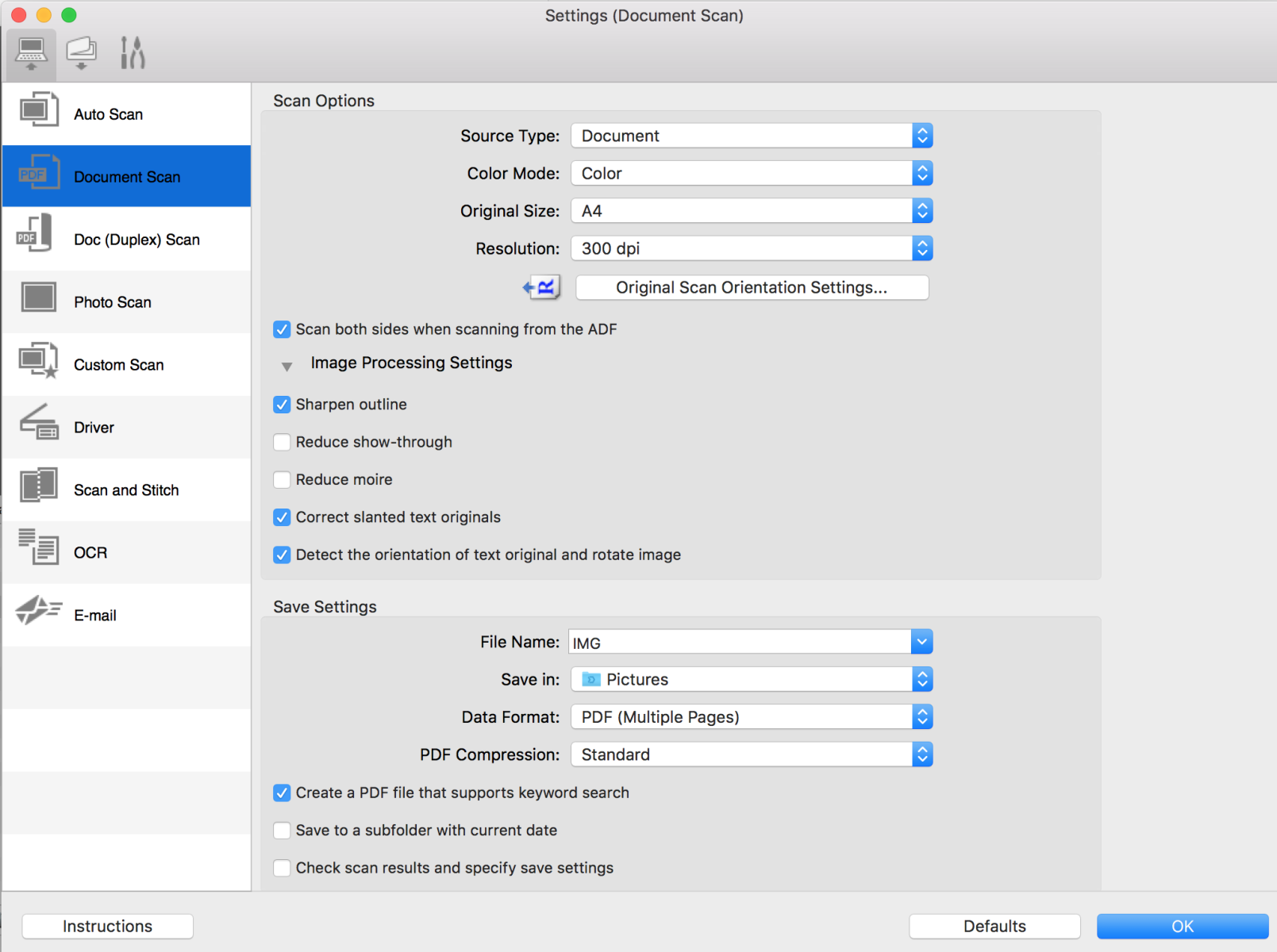Viewport: 1277px width, 952px height.
Task: Enable Save to subfolder with current date
Action: tap(282, 830)
